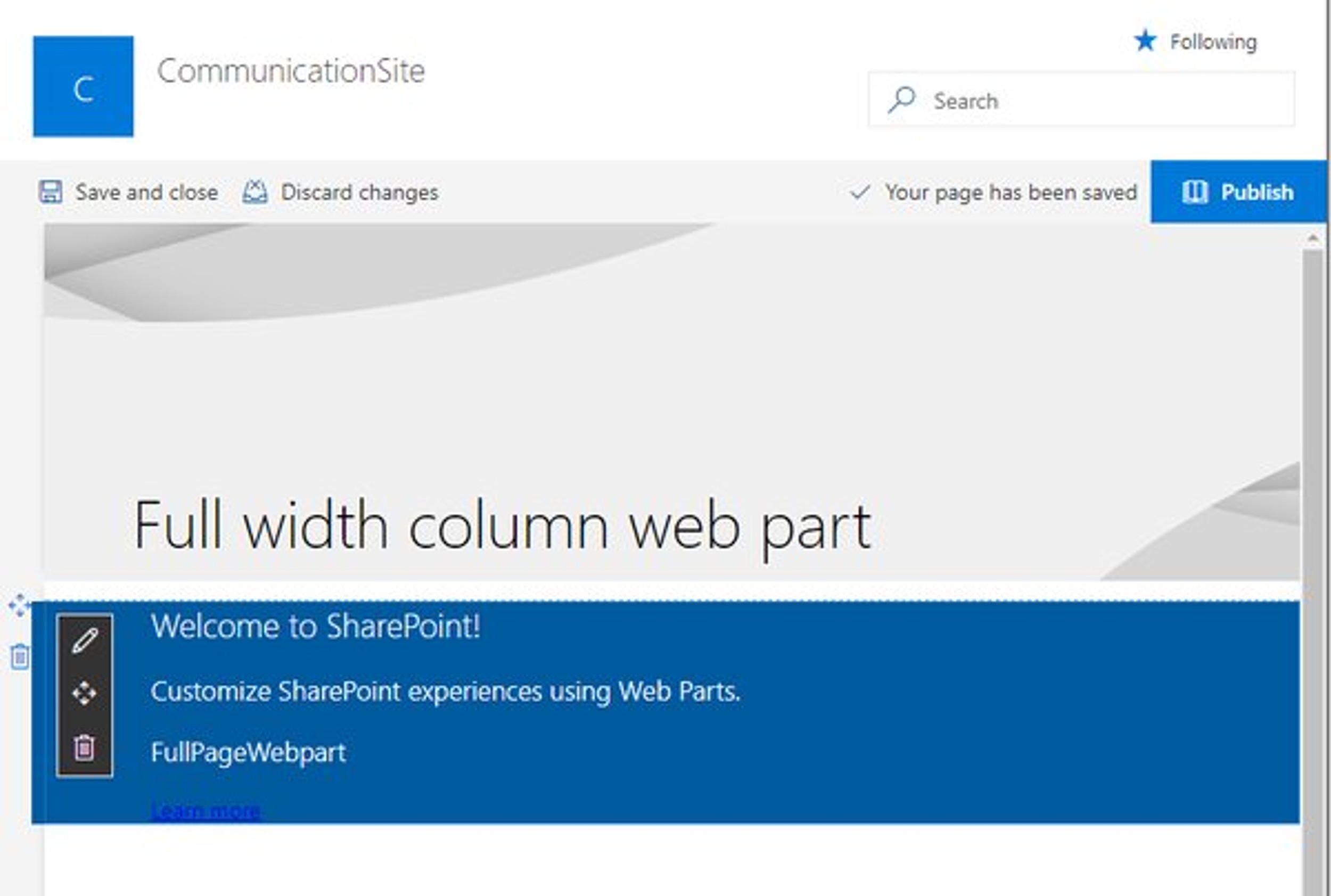This screenshot has height=896, width=1331.
Task: Click the web part edit pencil icon
Action: 85,640
